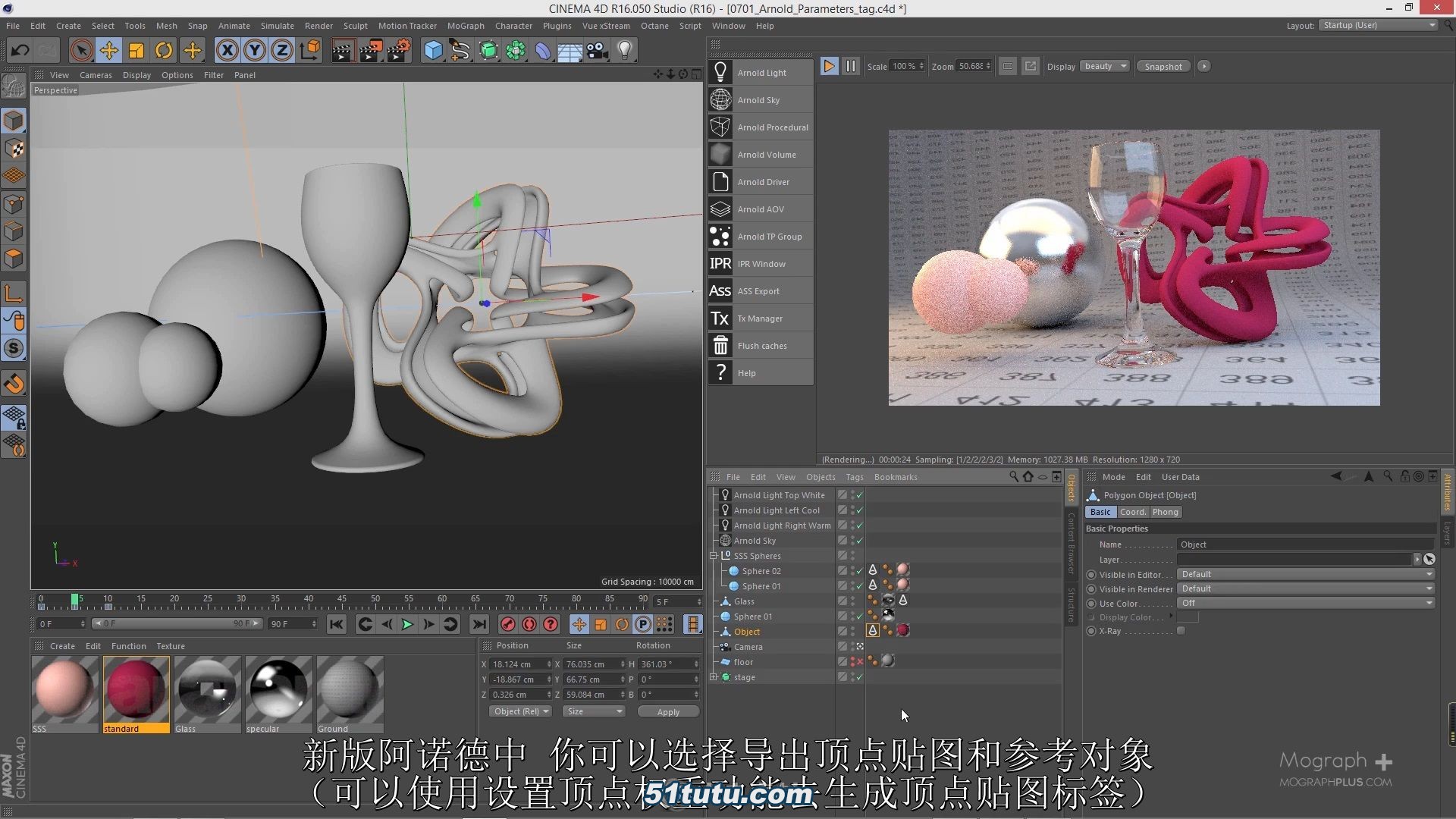The image size is (1456, 819).
Task: Create an Arnold Sky
Action: tap(761, 100)
